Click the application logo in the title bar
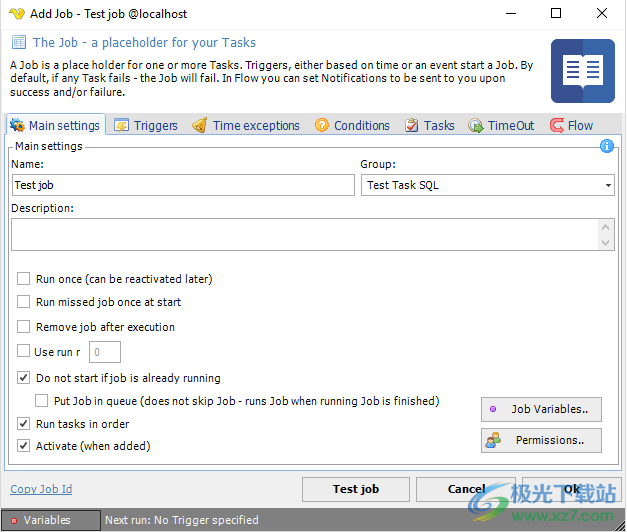The image size is (627, 532). click(x=17, y=14)
